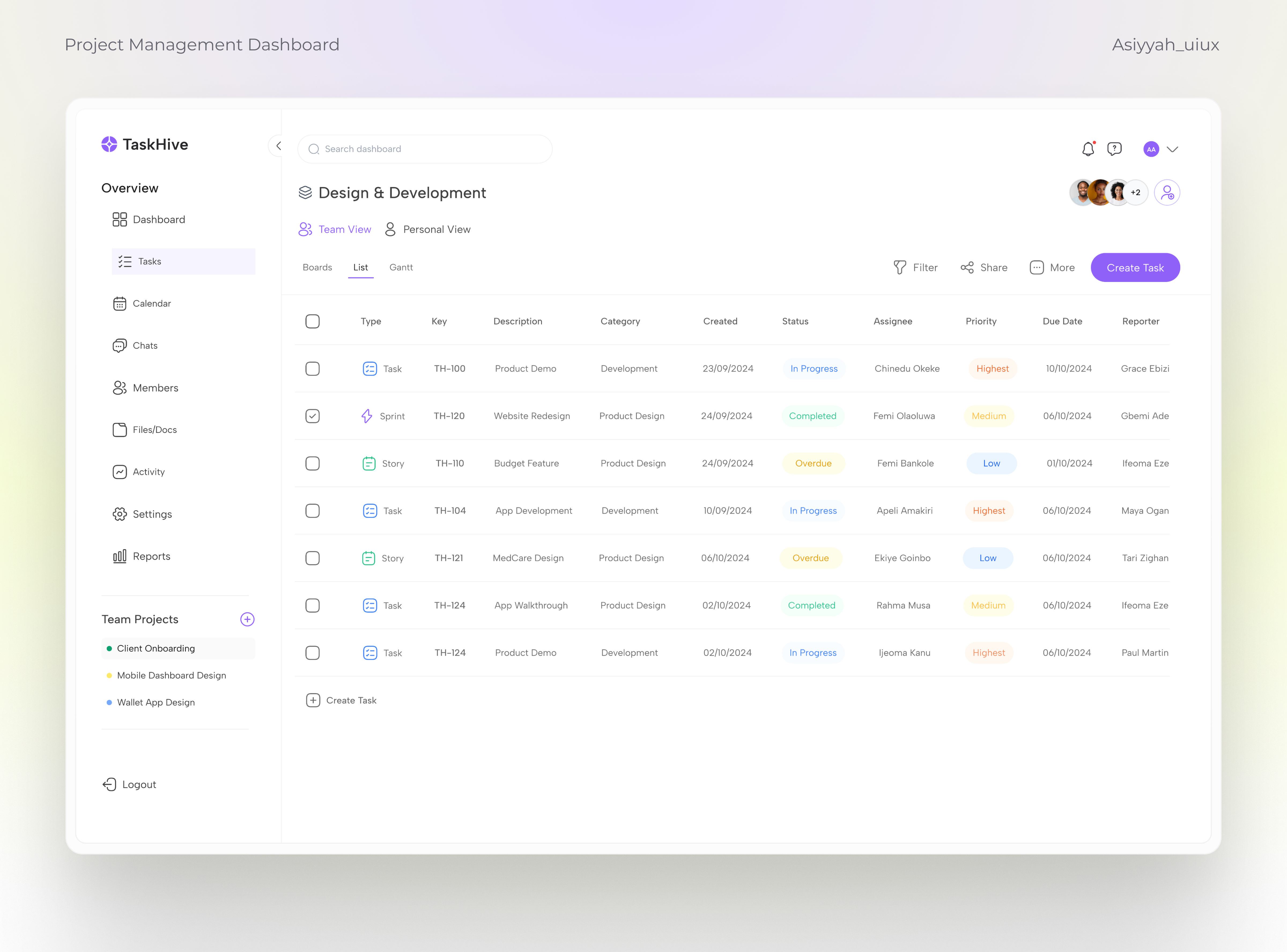The image size is (1287, 952).
Task: Check the checkbox for TH-100 Product Demo
Action: pos(313,368)
